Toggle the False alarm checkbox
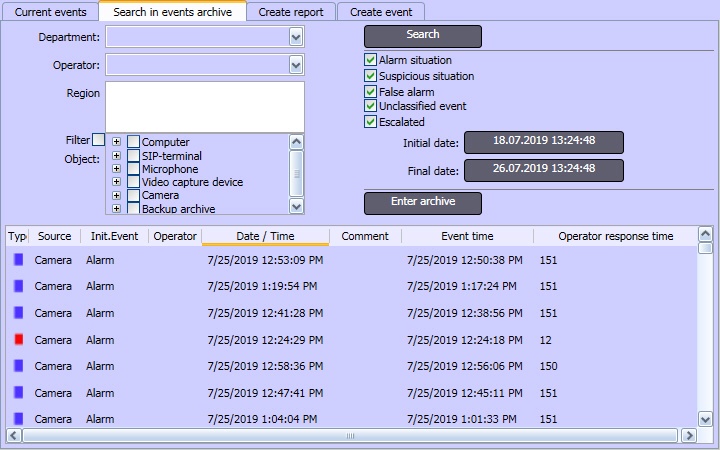Viewport: 720px width, 450px height. 371,92
